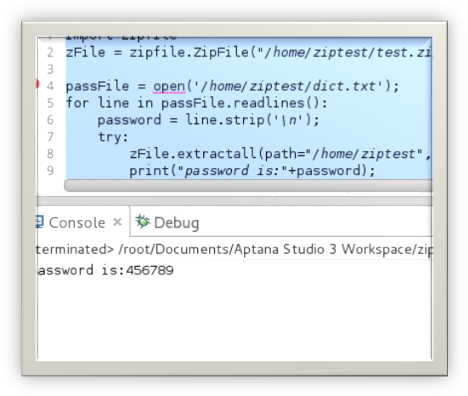This screenshot has width=468, height=396.
Task: Toggle the red breakpoint marker on line 4
Action: [37, 84]
